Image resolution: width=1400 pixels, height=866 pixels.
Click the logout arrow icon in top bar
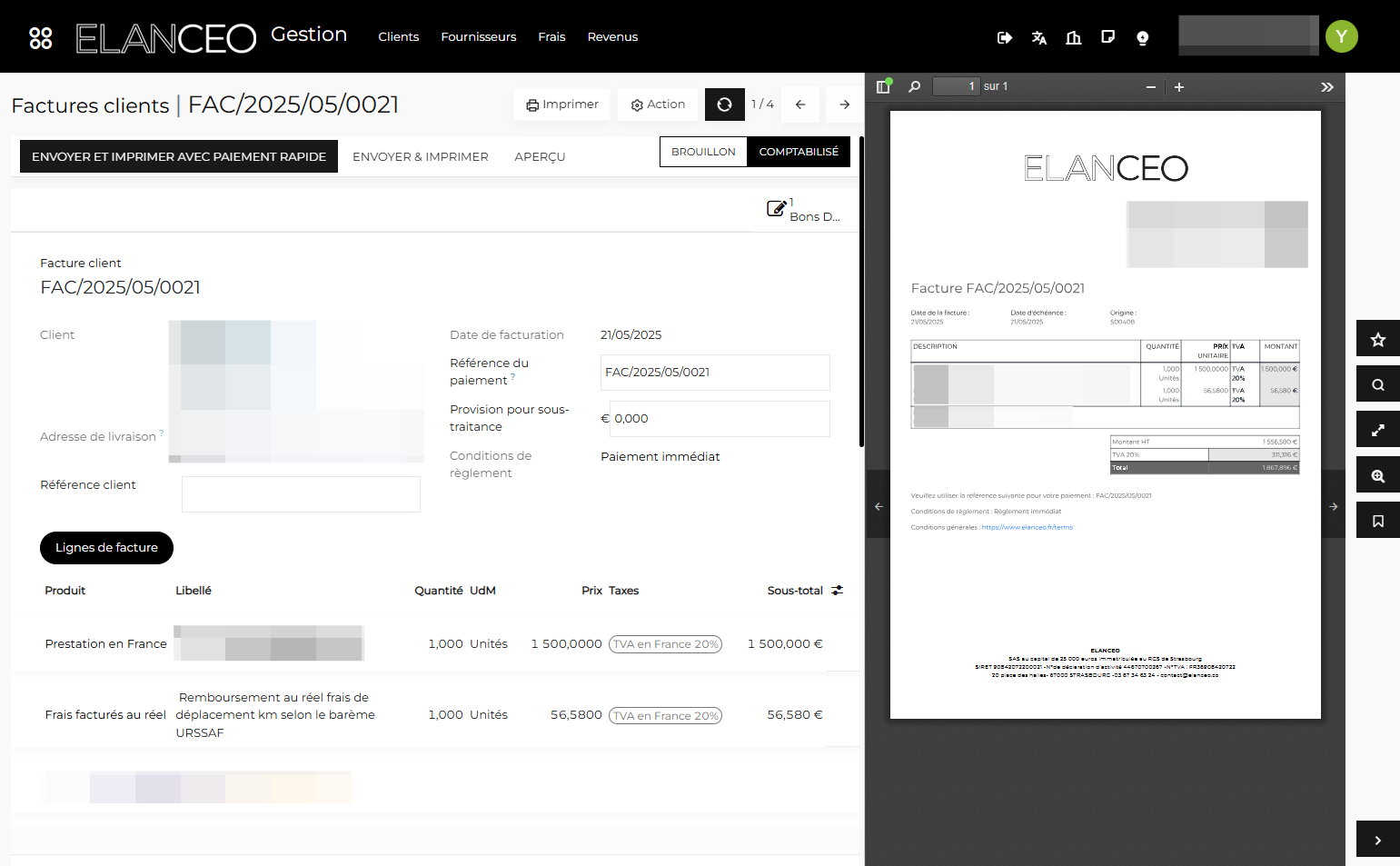coord(1005,37)
